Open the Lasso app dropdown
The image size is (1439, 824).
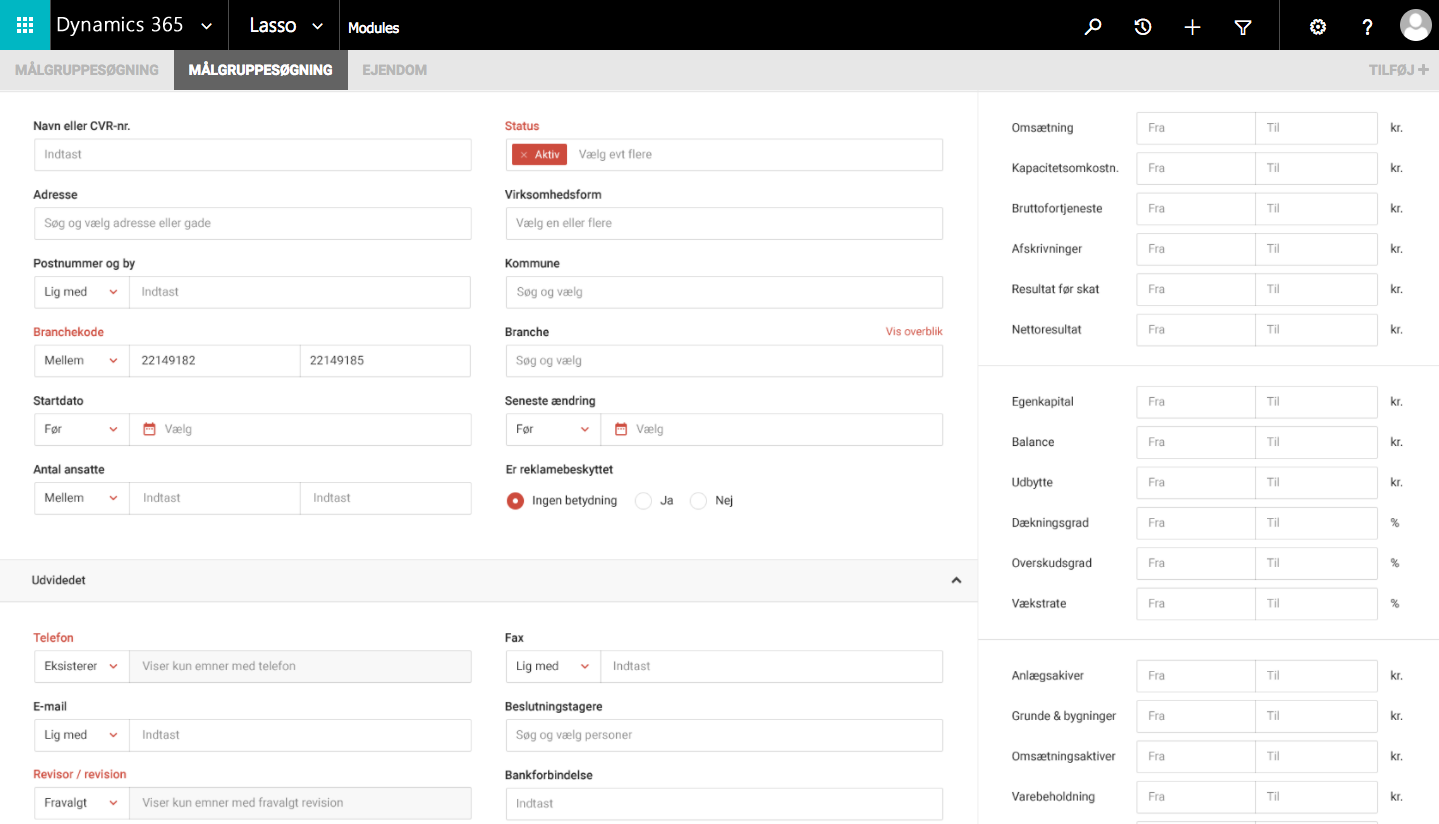318,26
